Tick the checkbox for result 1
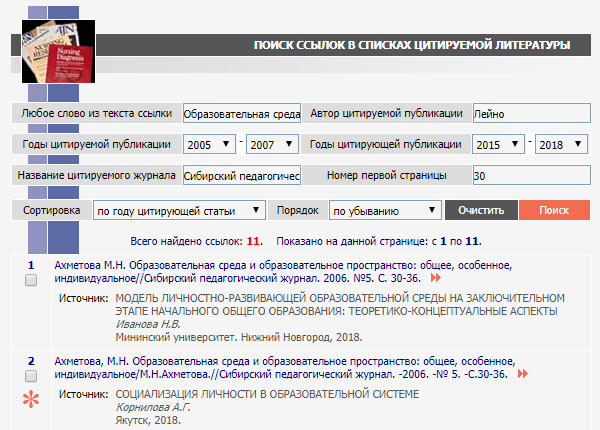 click(30, 281)
